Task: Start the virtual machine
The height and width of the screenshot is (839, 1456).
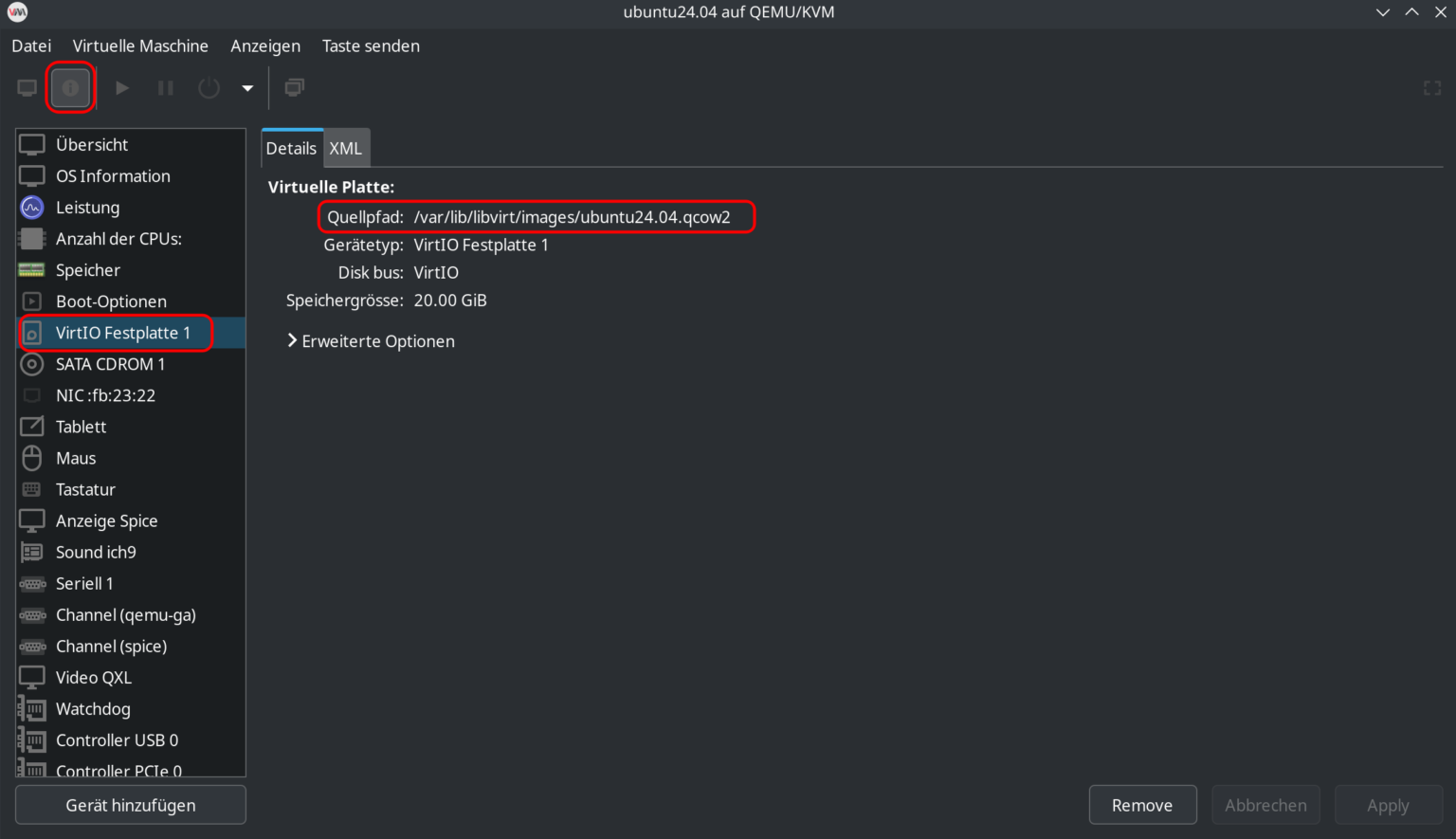Action: 121,87
